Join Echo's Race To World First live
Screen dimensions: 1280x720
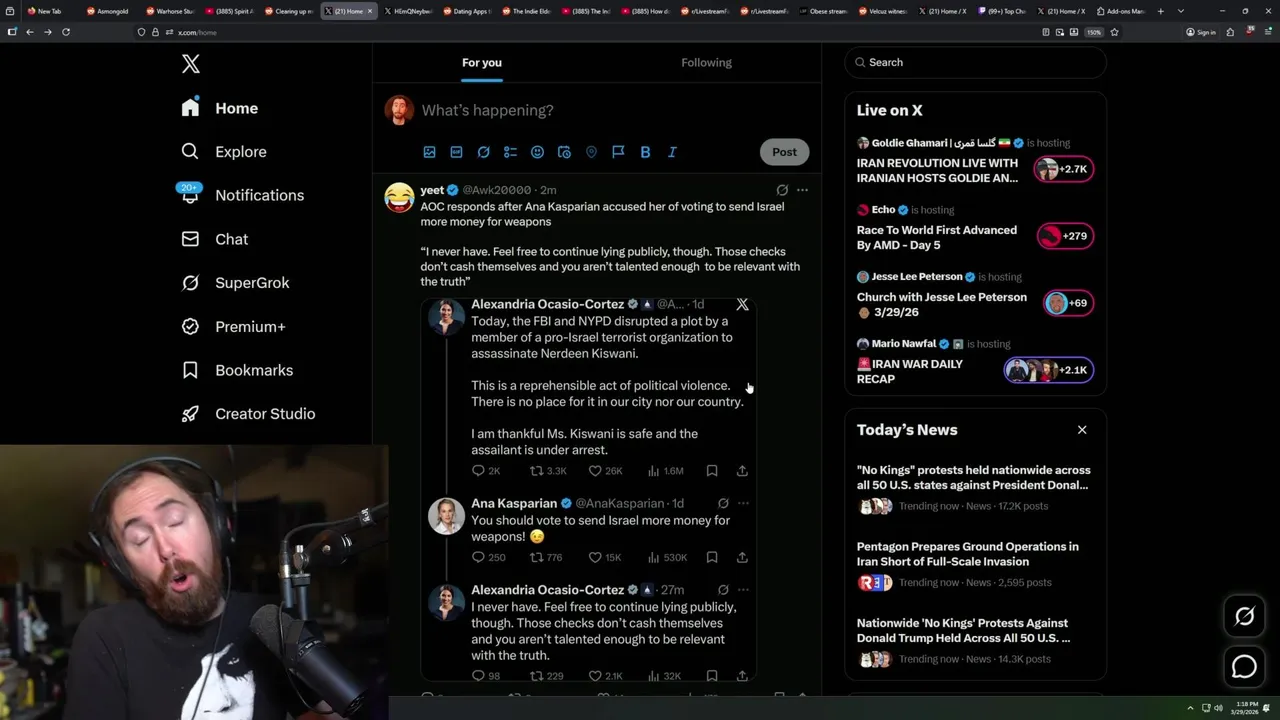[975, 227]
